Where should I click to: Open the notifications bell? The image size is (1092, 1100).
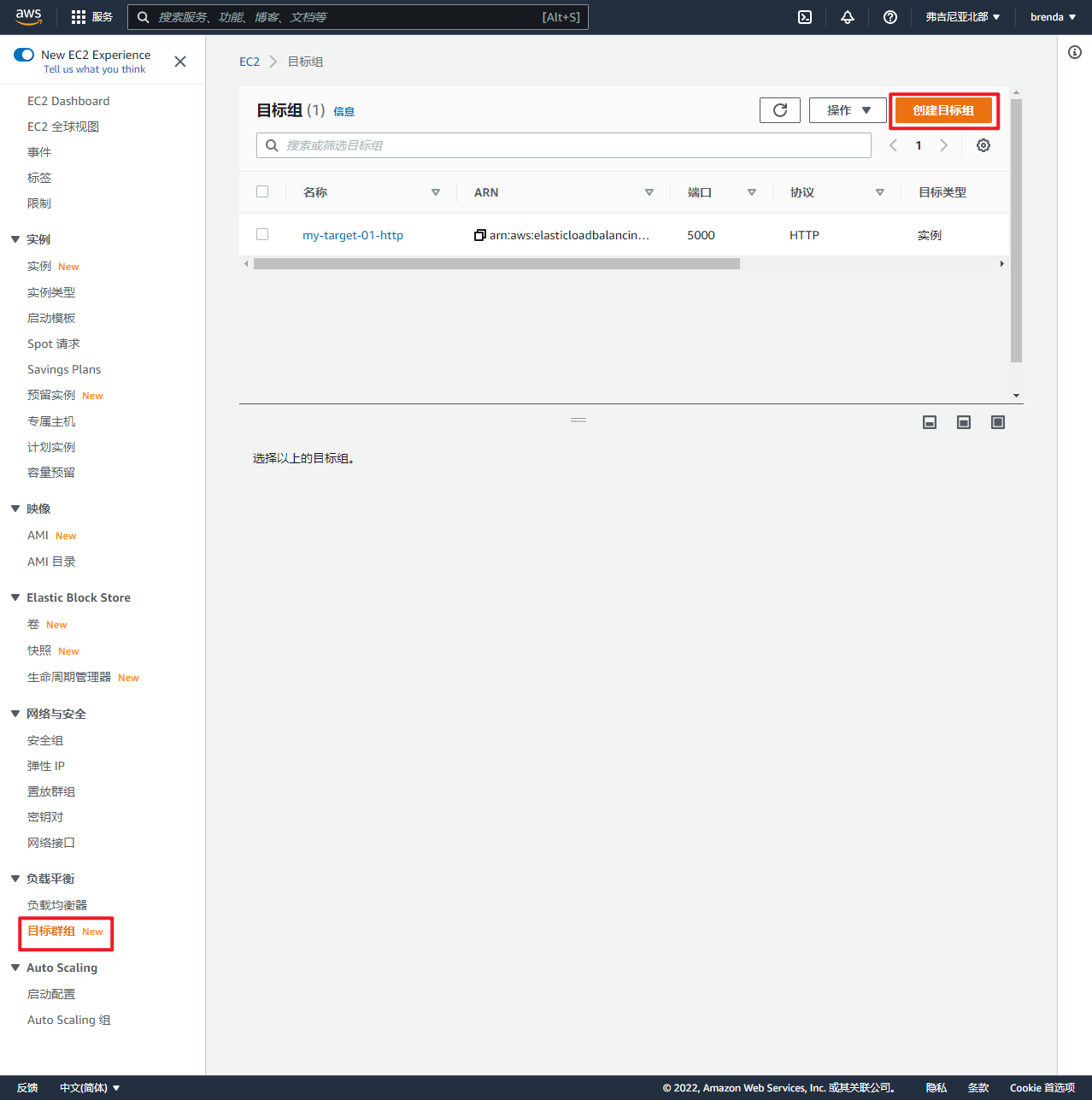848,17
